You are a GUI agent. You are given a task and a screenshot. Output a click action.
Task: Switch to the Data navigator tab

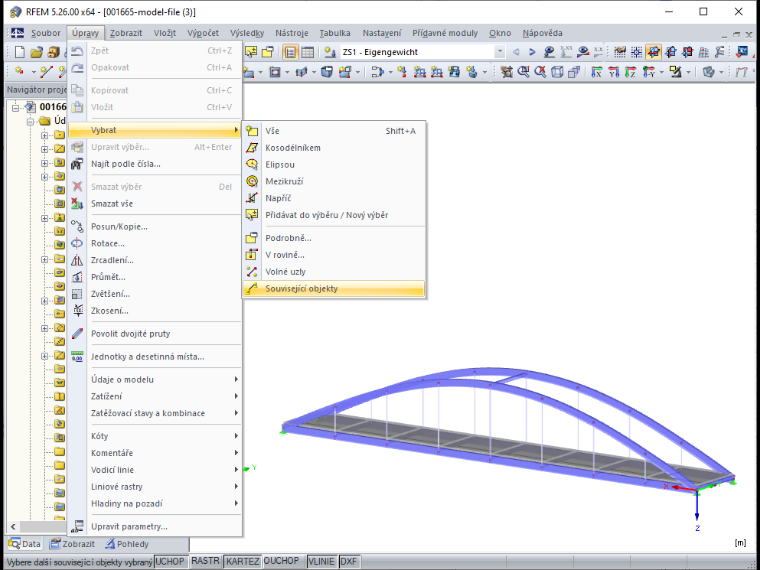pos(24,544)
